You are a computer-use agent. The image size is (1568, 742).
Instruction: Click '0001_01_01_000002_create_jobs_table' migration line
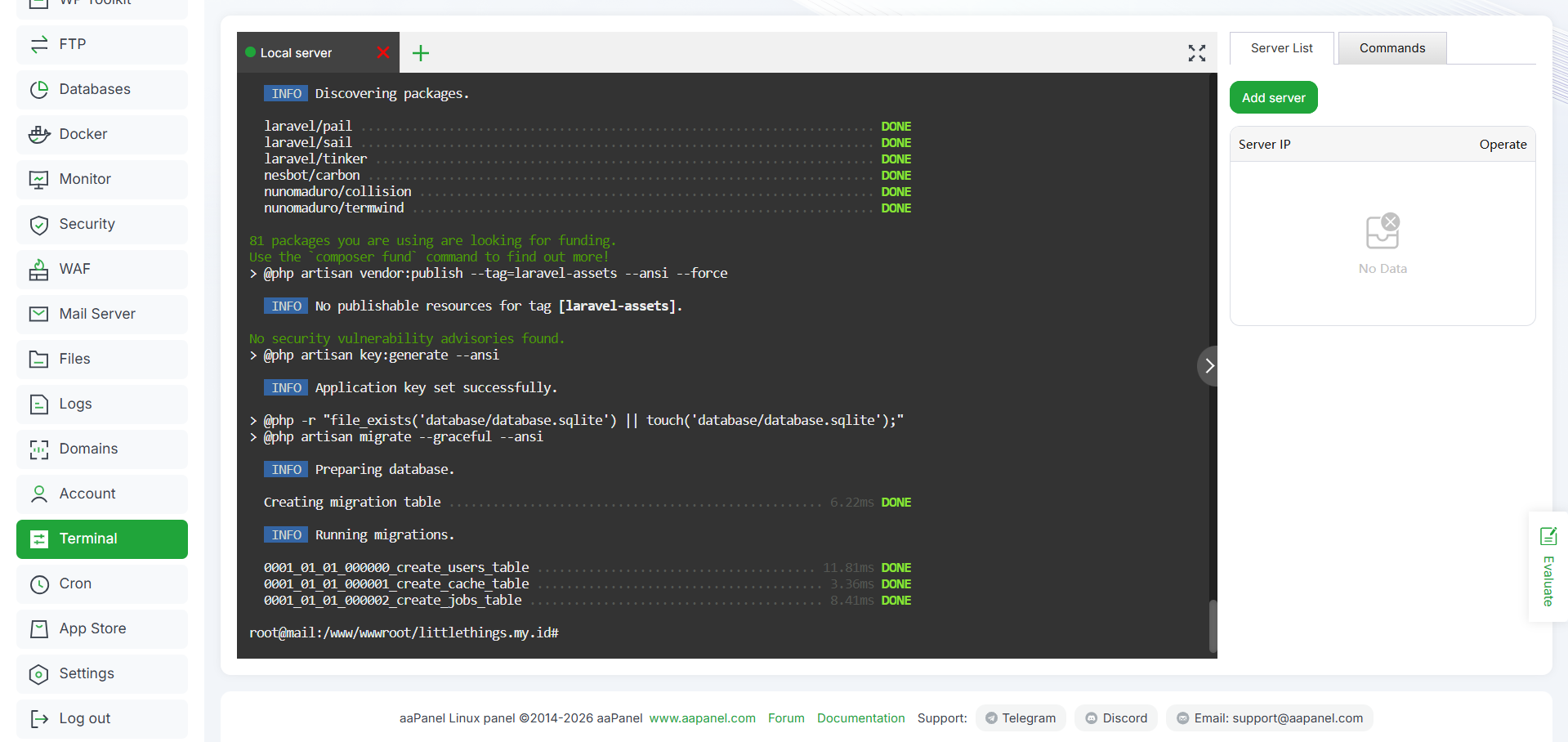pyautogui.click(x=587, y=600)
